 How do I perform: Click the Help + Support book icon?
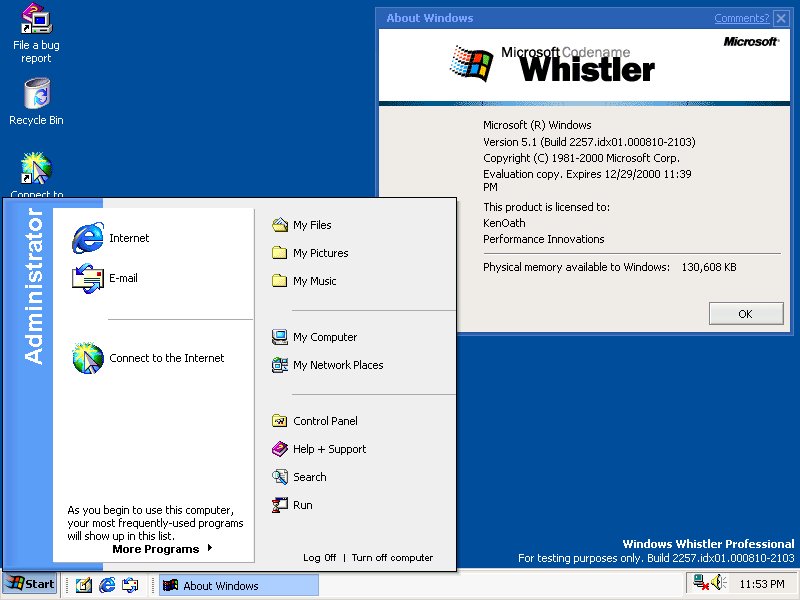tap(280, 449)
